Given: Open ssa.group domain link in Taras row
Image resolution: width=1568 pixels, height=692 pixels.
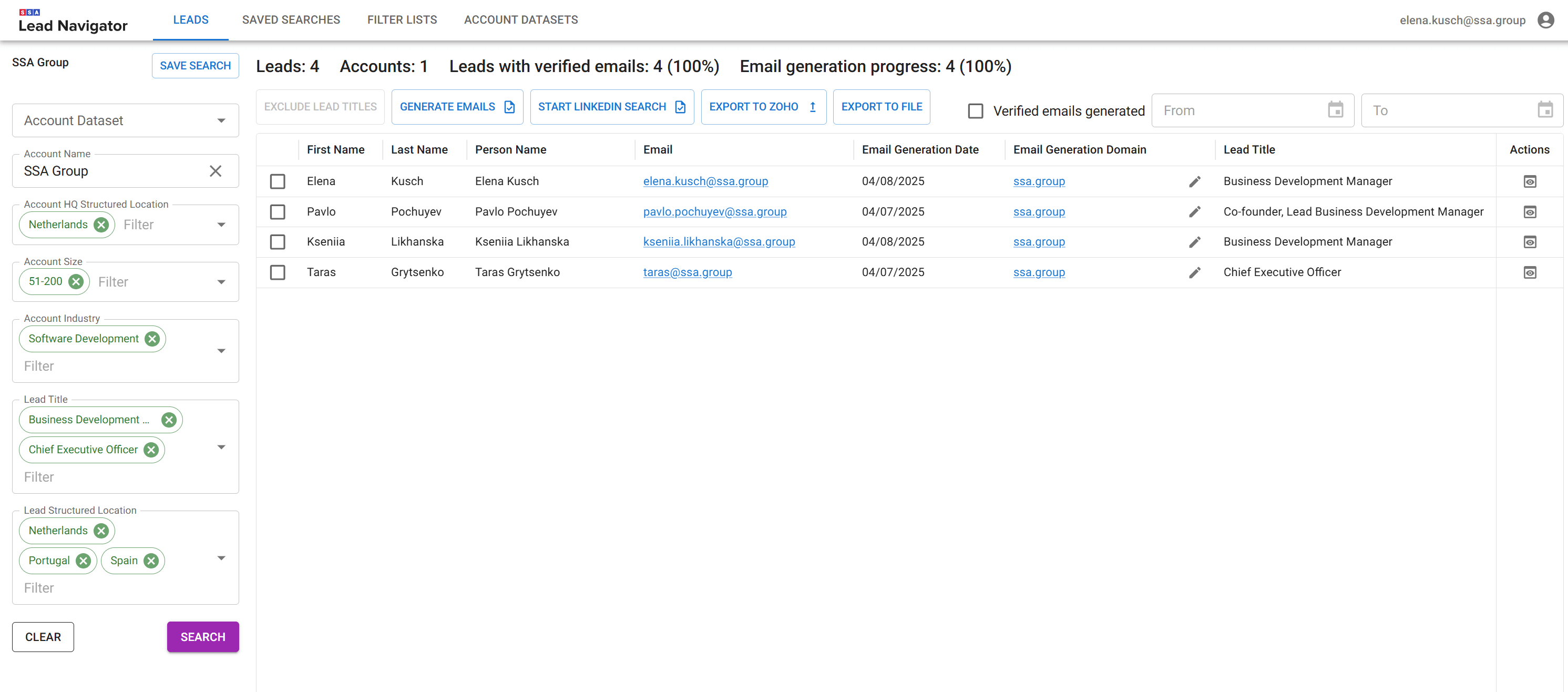Looking at the screenshot, I should click(1039, 272).
